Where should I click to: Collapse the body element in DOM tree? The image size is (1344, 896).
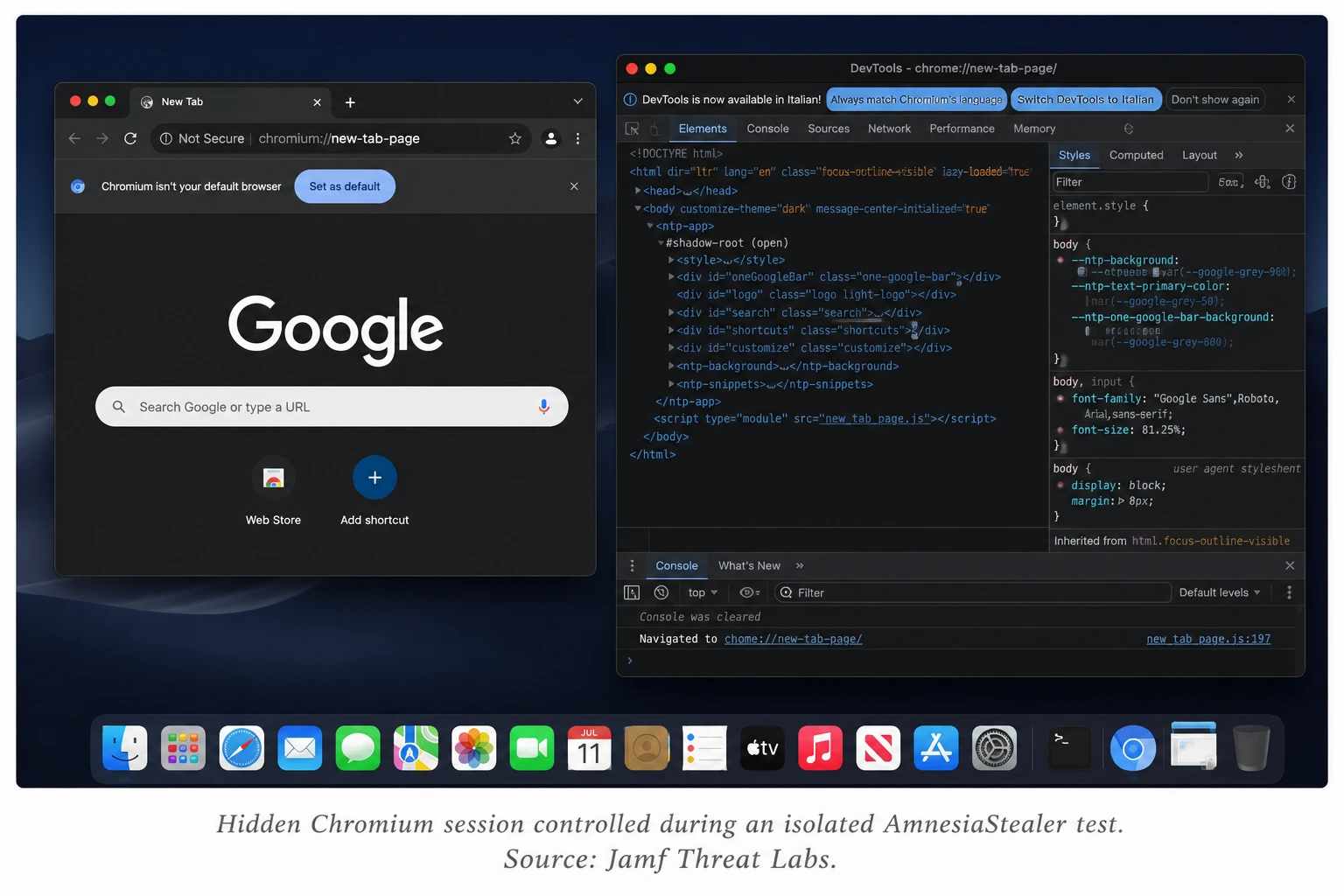(638, 208)
